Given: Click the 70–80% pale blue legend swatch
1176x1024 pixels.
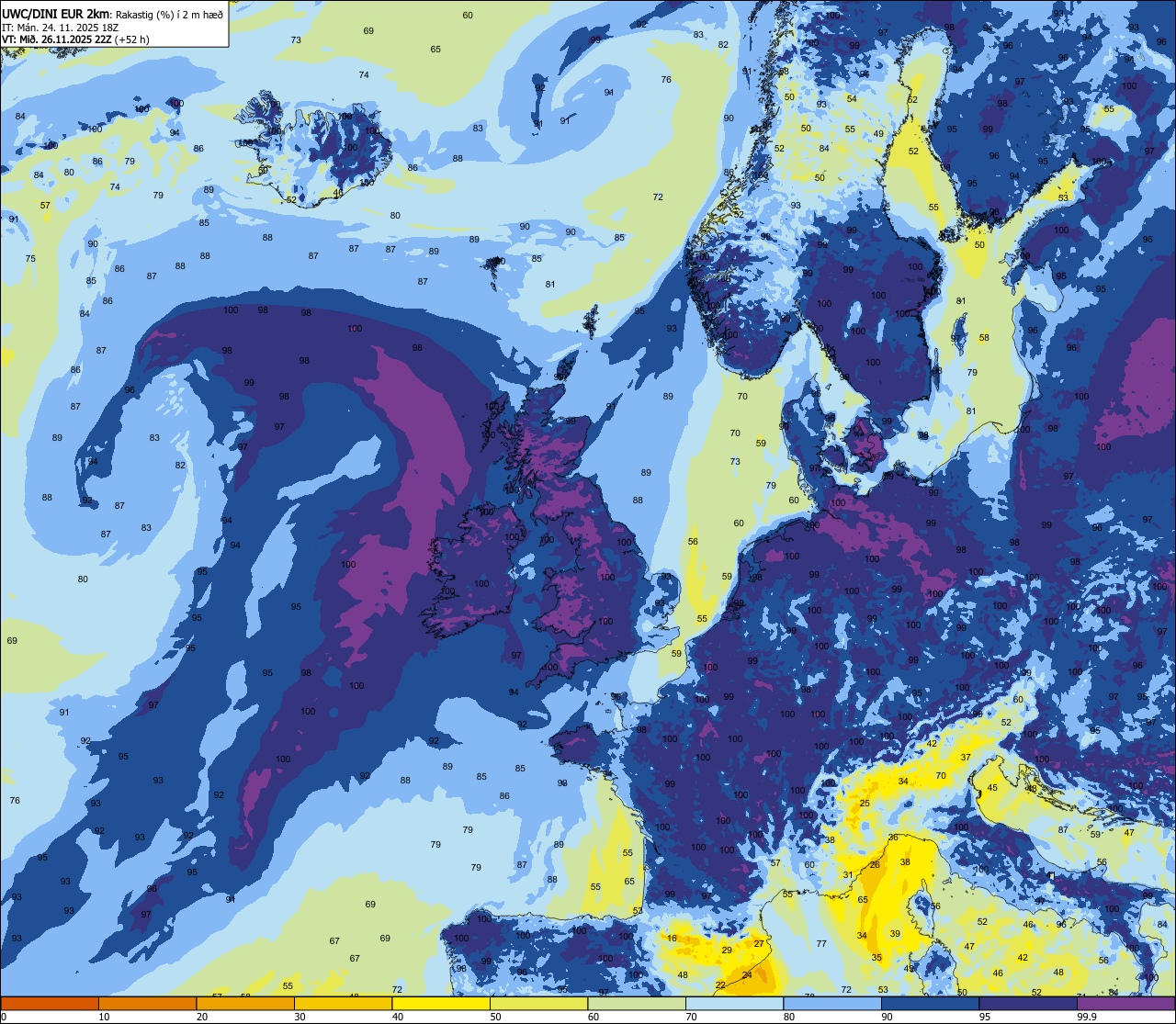Looking at the screenshot, I should 734,1003.
